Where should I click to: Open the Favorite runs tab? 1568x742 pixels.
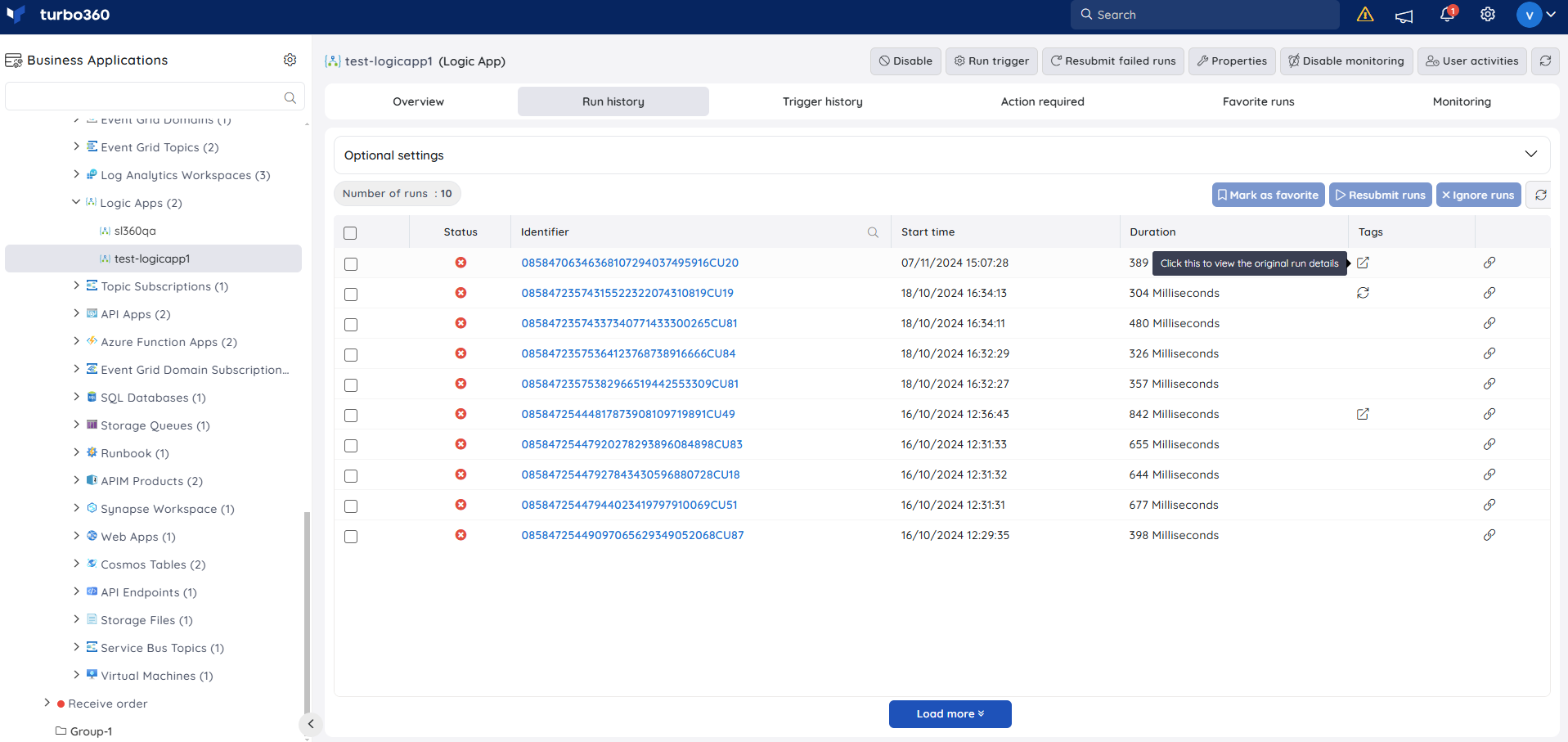[1258, 101]
